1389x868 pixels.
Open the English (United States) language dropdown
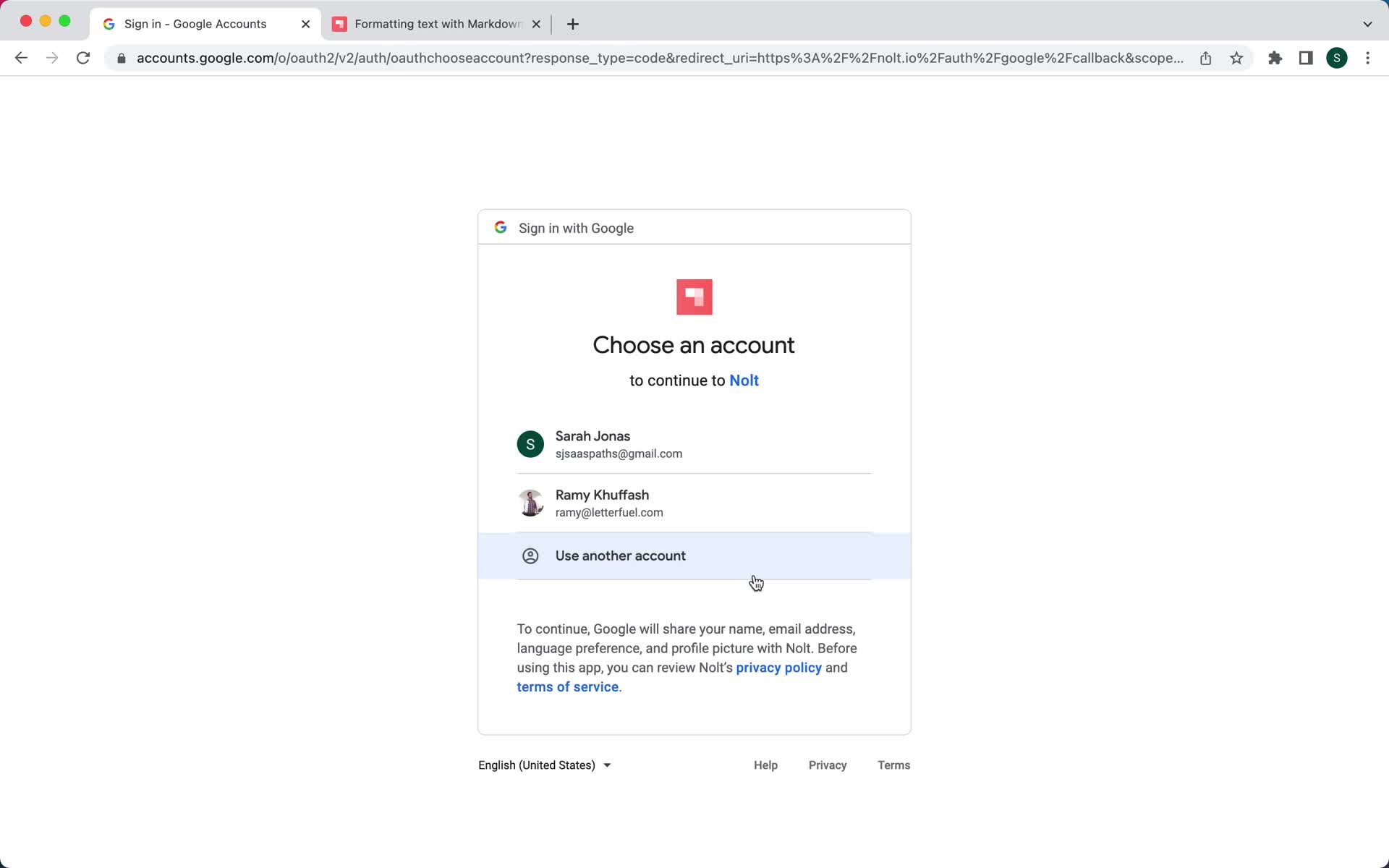(x=545, y=765)
